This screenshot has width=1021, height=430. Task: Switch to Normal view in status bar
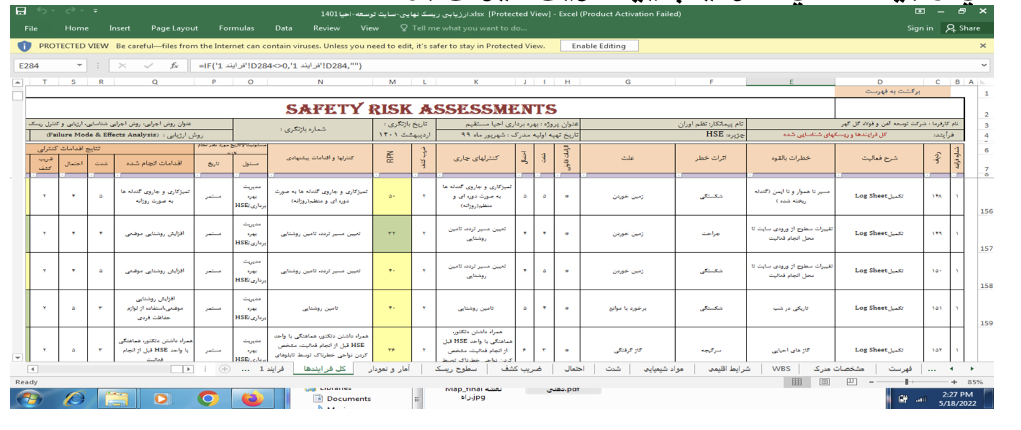[x=797, y=382]
